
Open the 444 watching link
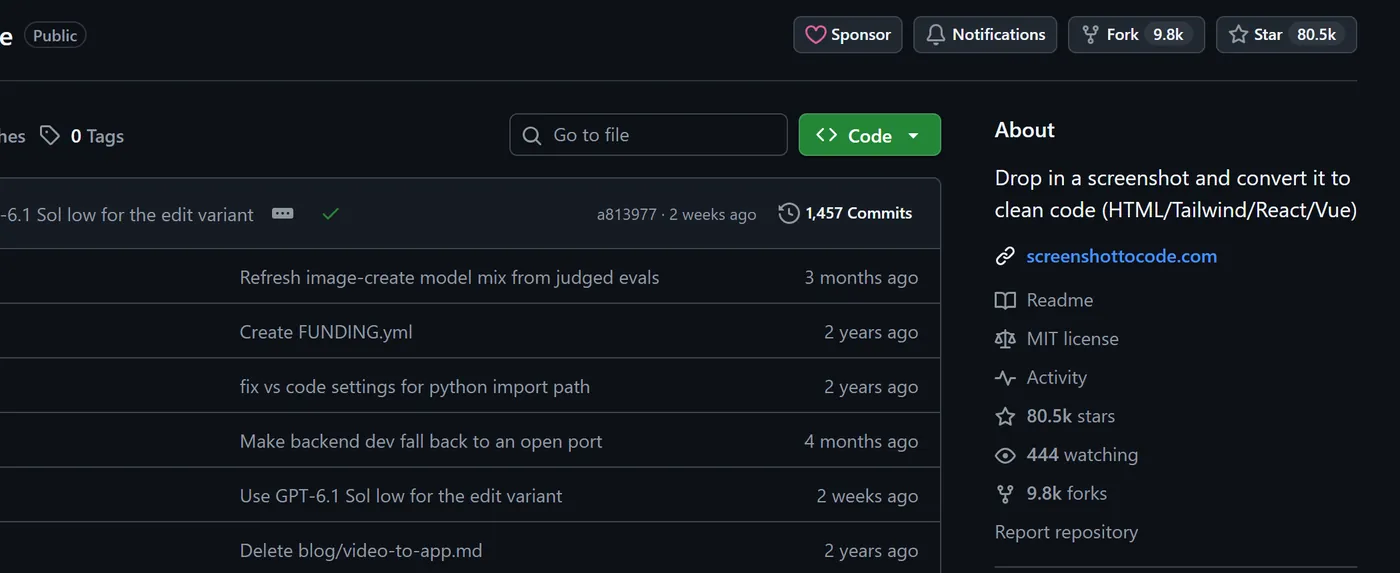point(1082,455)
